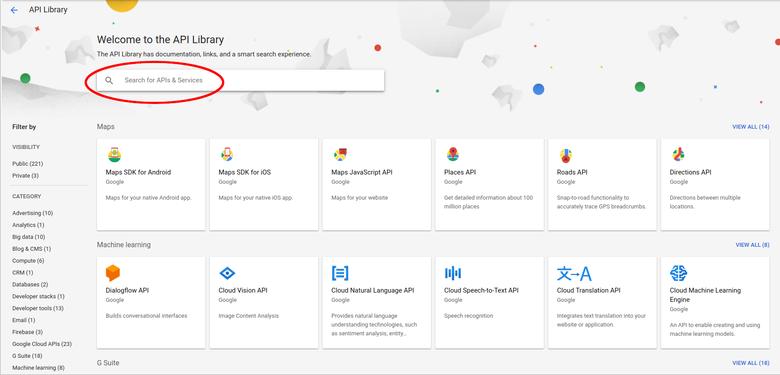Filter by Analytics (1) category
780x375 pixels.
tap(28, 225)
